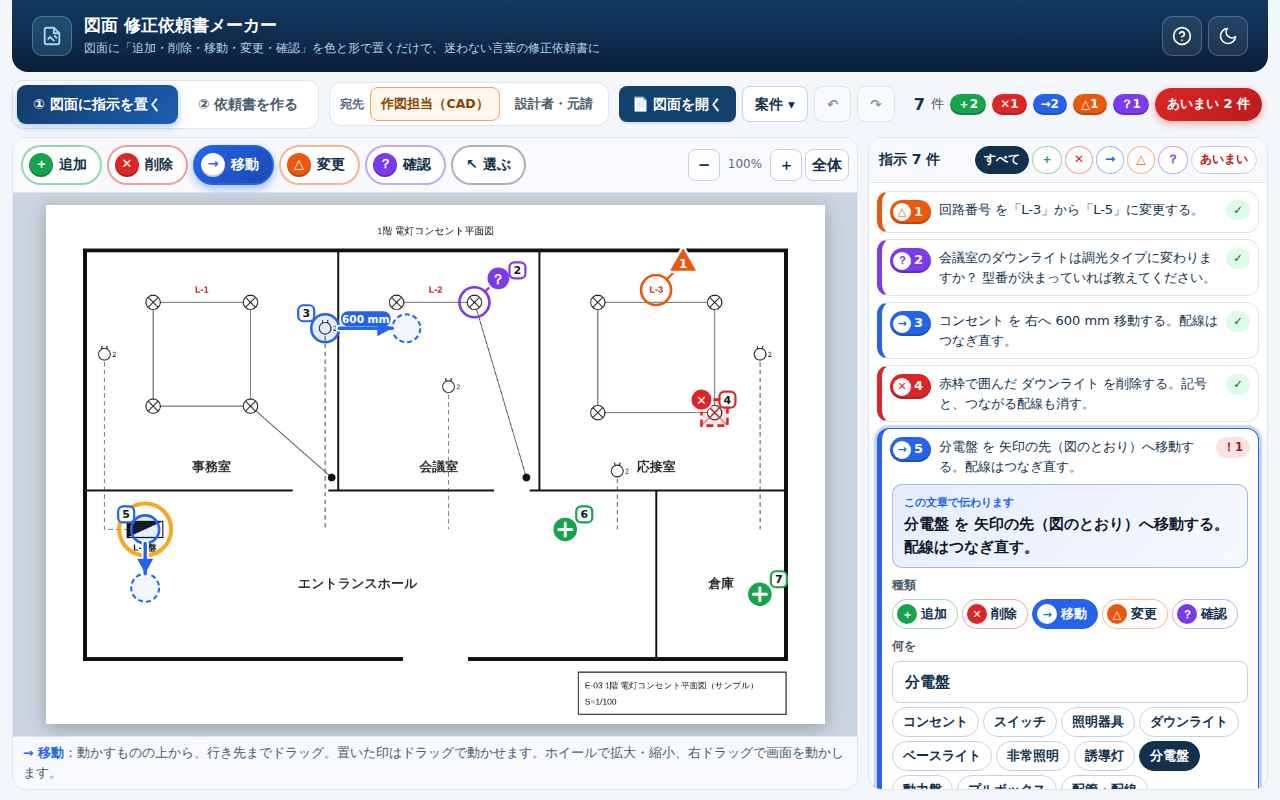Filter the instruction list by delete icon

[x=1079, y=160]
